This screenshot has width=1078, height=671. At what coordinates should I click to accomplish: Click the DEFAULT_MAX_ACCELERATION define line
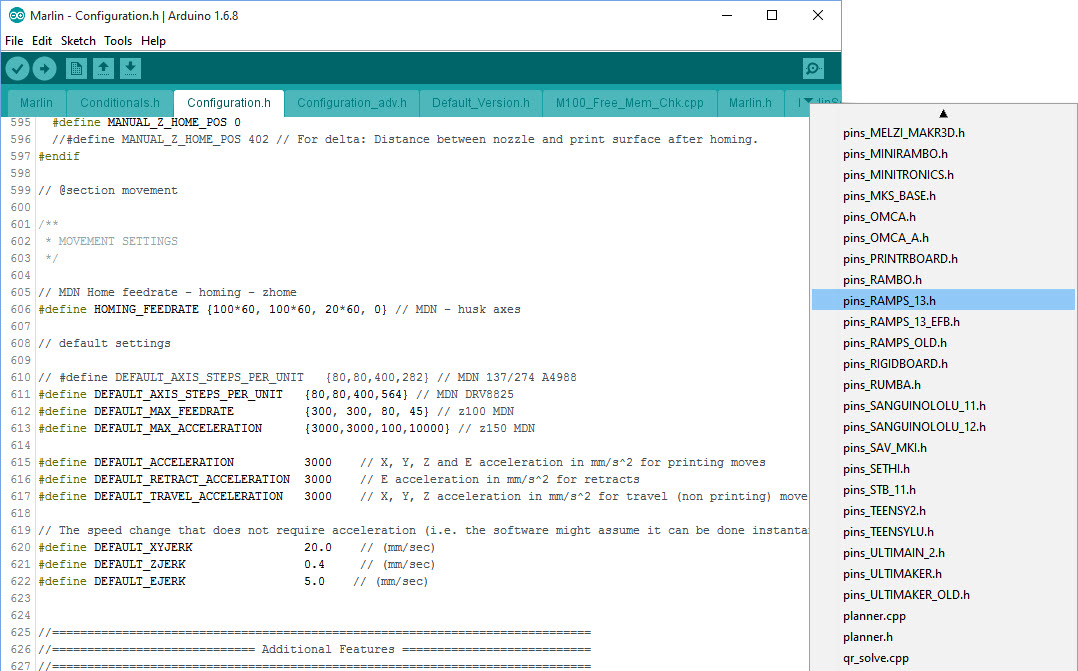(287, 428)
